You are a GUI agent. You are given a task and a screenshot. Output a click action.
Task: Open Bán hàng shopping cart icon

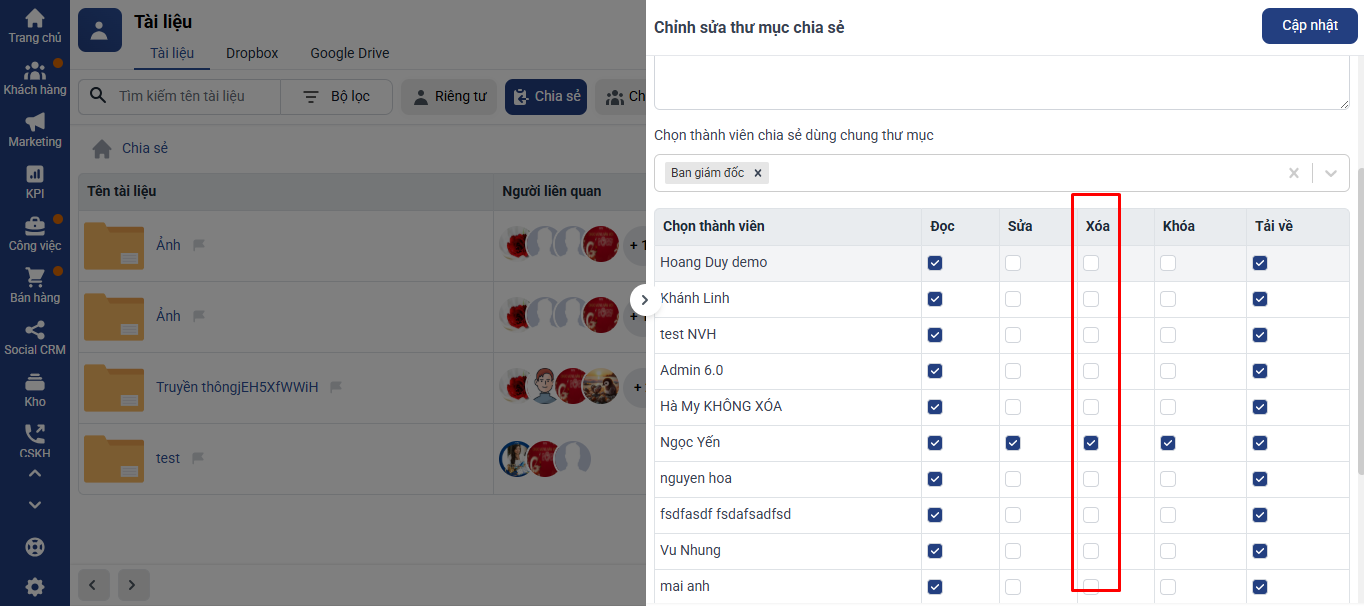click(34, 277)
